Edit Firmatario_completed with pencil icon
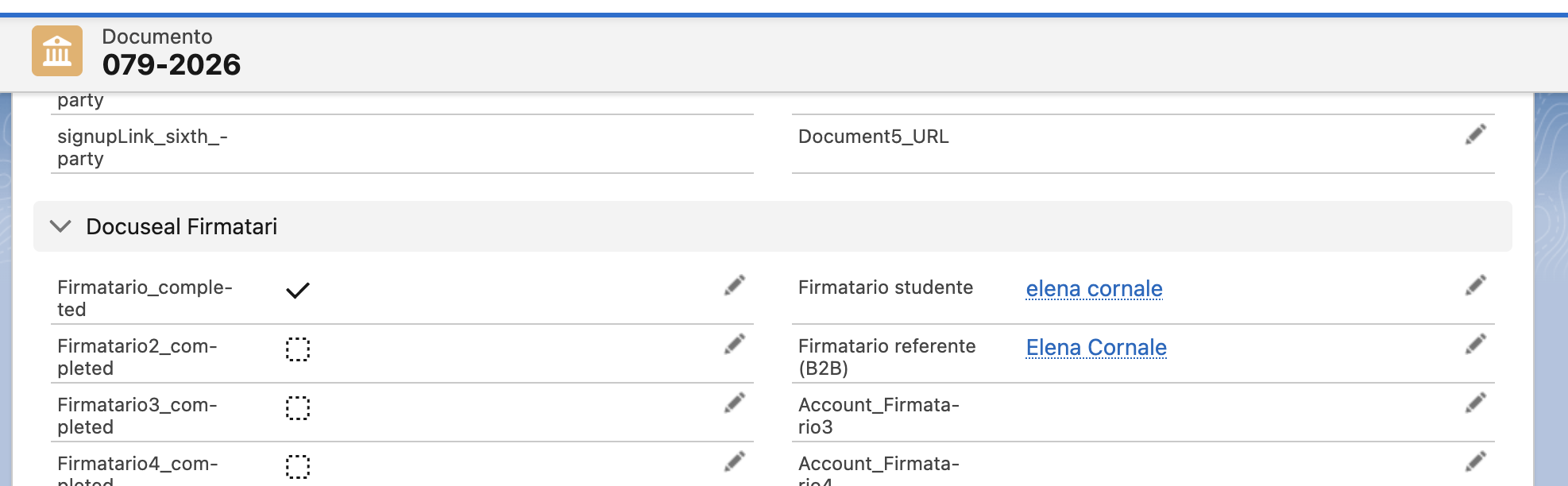The height and width of the screenshot is (486, 1568). pos(735,286)
